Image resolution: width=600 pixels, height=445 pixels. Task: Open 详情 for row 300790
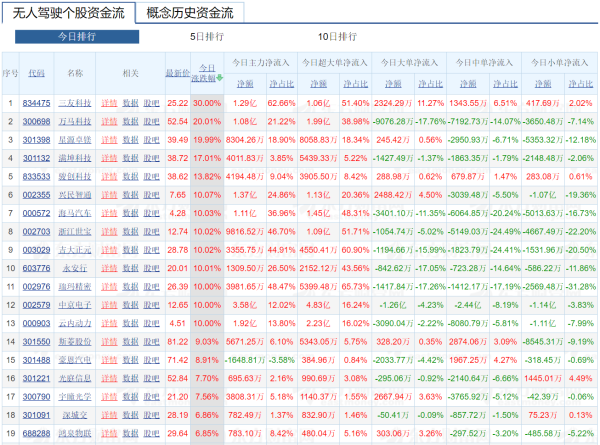[109, 397]
